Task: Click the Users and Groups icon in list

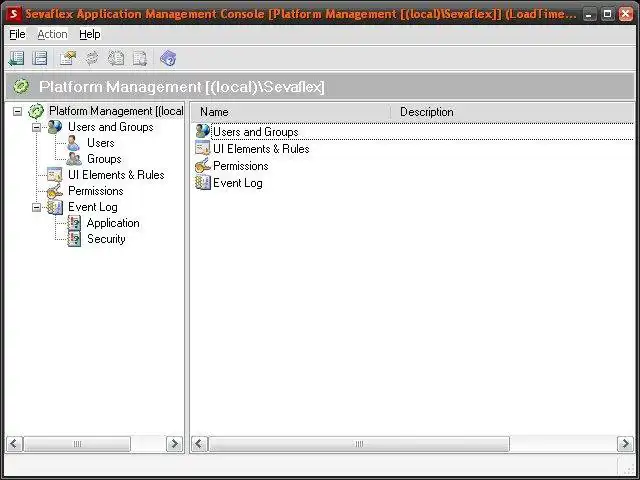Action: pyautogui.click(x=202, y=131)
